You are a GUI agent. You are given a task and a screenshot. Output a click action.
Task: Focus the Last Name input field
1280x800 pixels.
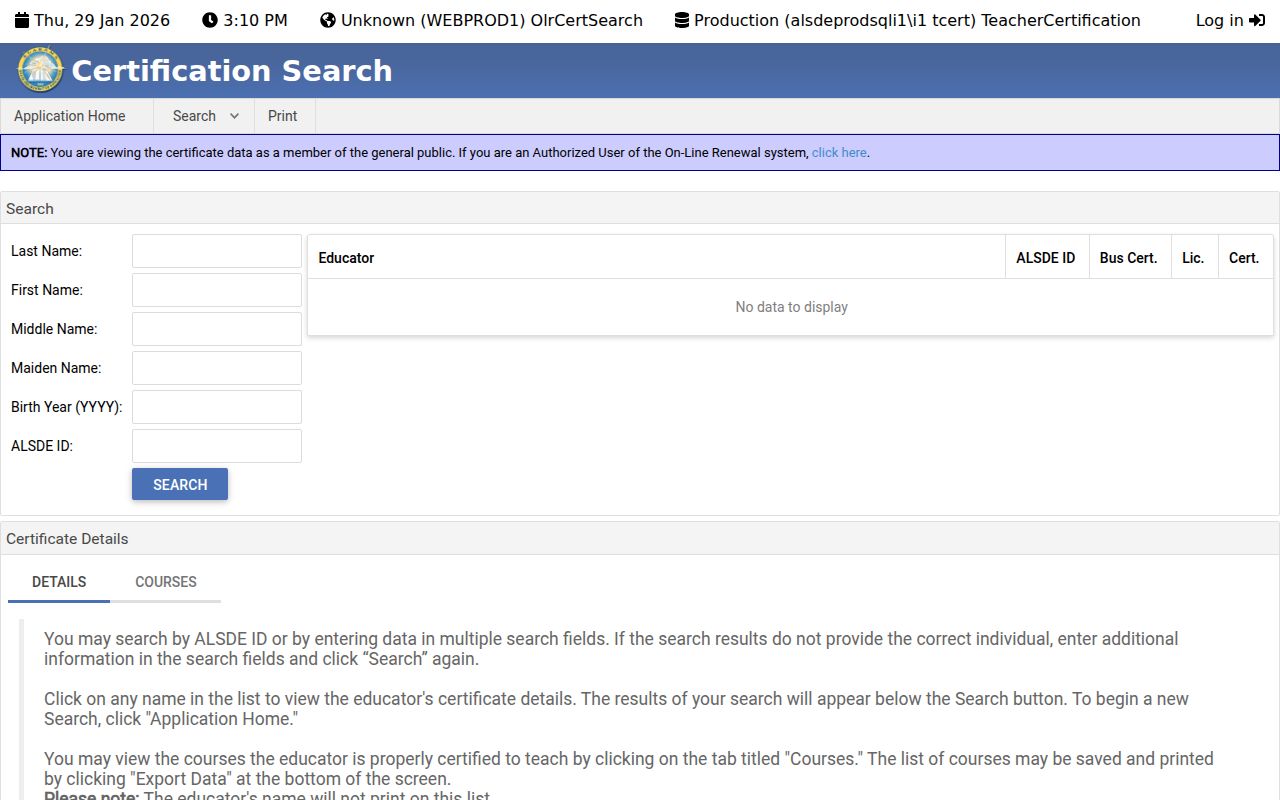(217, 251)
